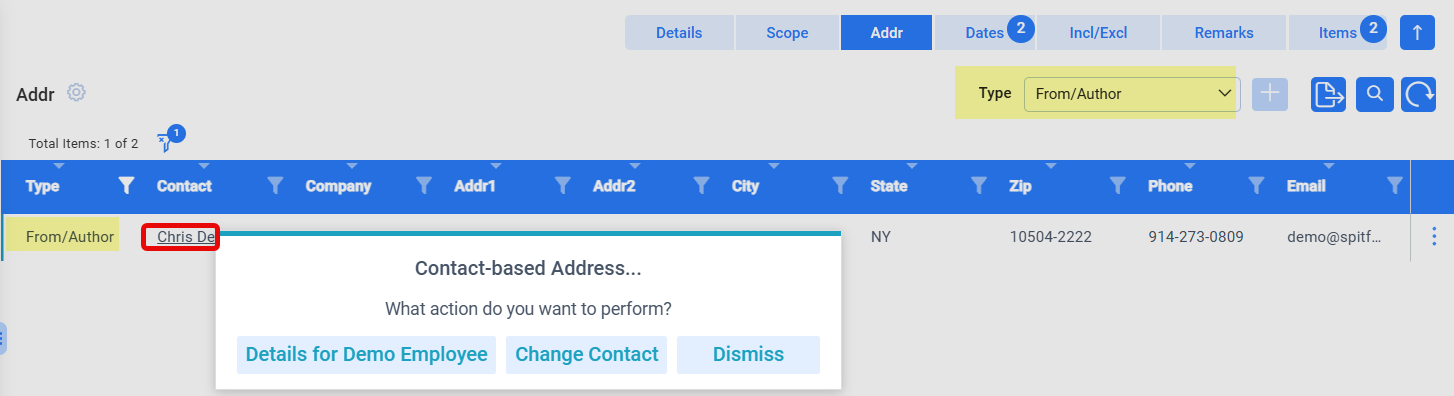Open the row's three-dot options menu
The height and width of the screenshot is (396, 1454).
(x=1434, y=237)
